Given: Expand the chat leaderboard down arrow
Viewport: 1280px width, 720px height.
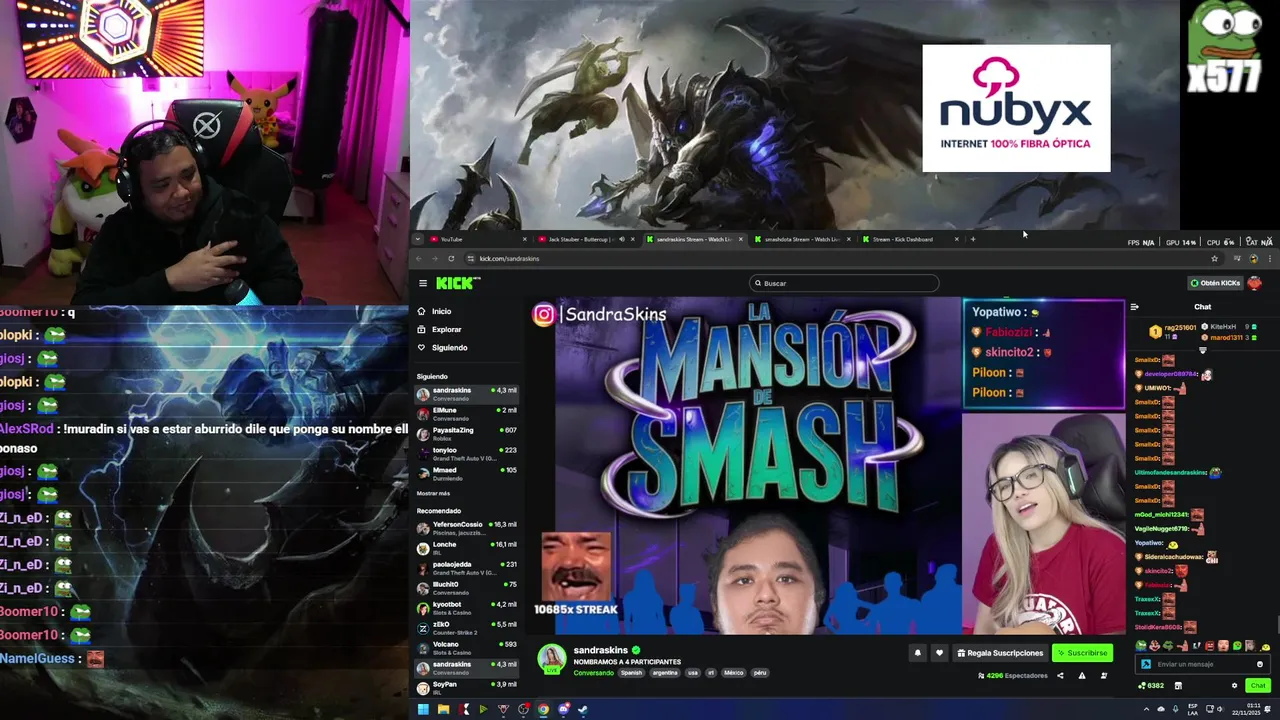Looking at the screenshot, I should [1203, 350].
